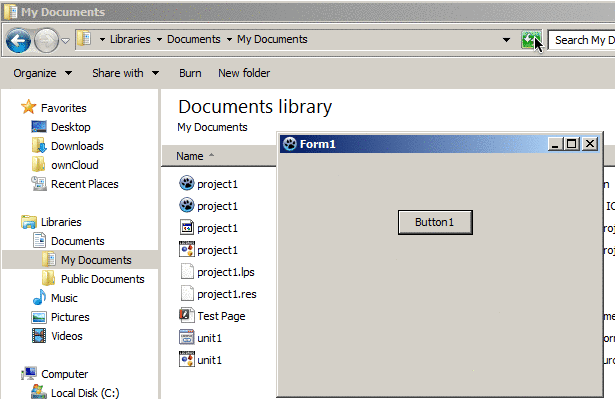Open Recent Places in Favorites

[x=85, y=184]
